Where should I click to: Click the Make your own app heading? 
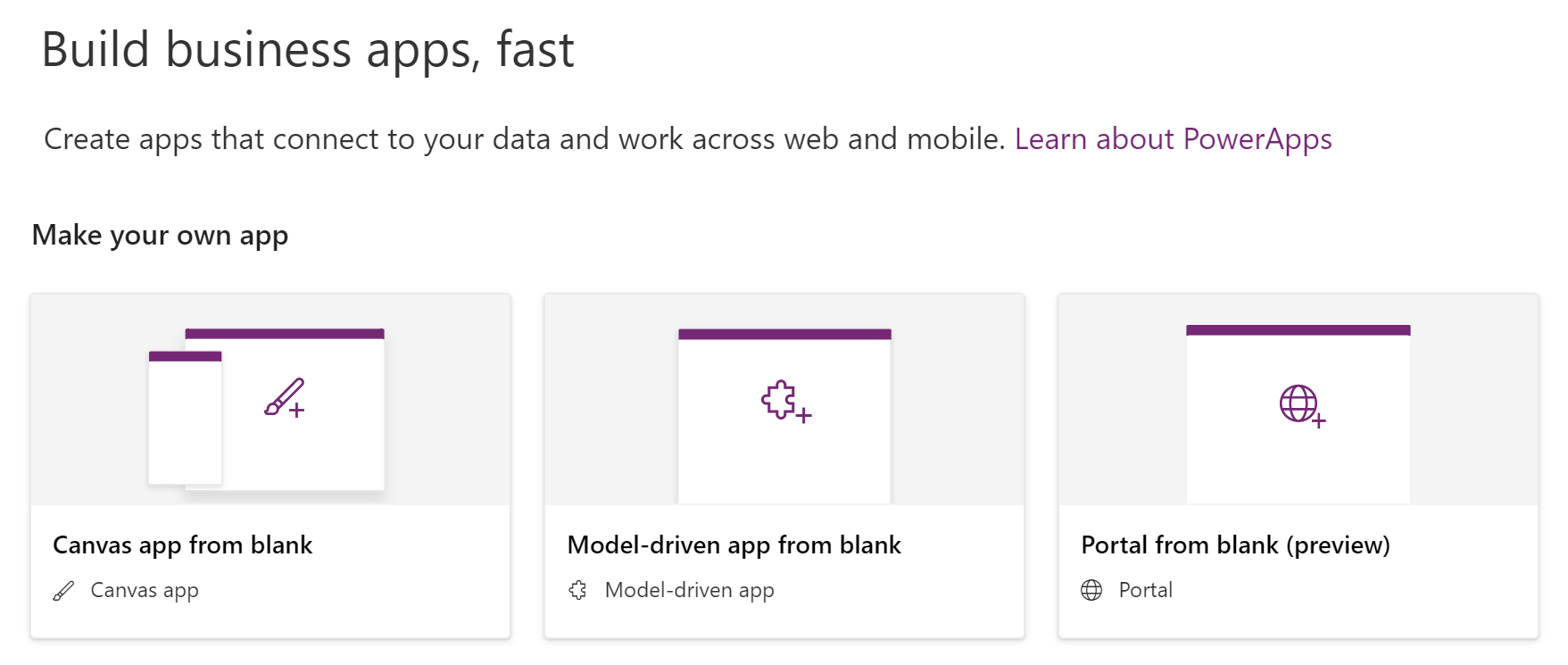(x=160, y=236)
